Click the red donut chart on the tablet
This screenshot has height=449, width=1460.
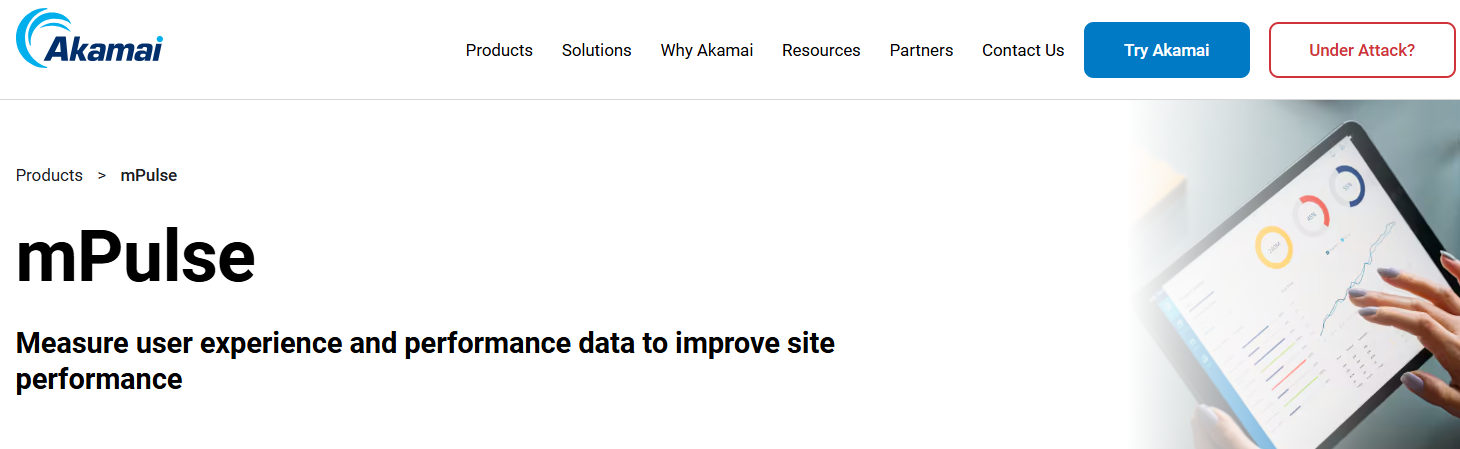[x=1311, y=213]
